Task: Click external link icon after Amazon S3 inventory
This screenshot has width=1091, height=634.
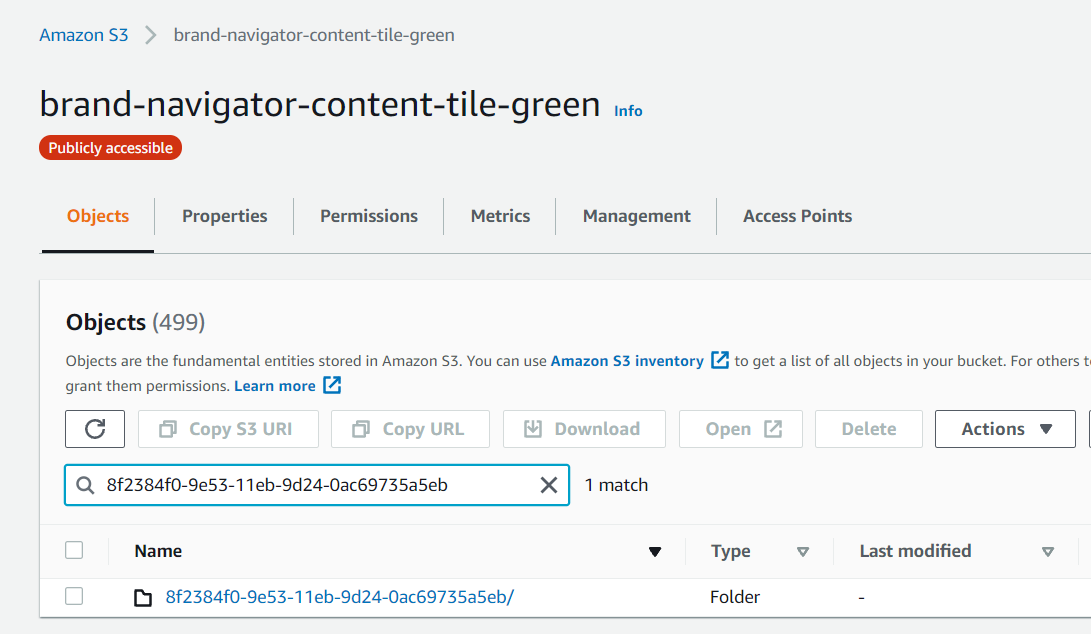Action: [720, 360]
